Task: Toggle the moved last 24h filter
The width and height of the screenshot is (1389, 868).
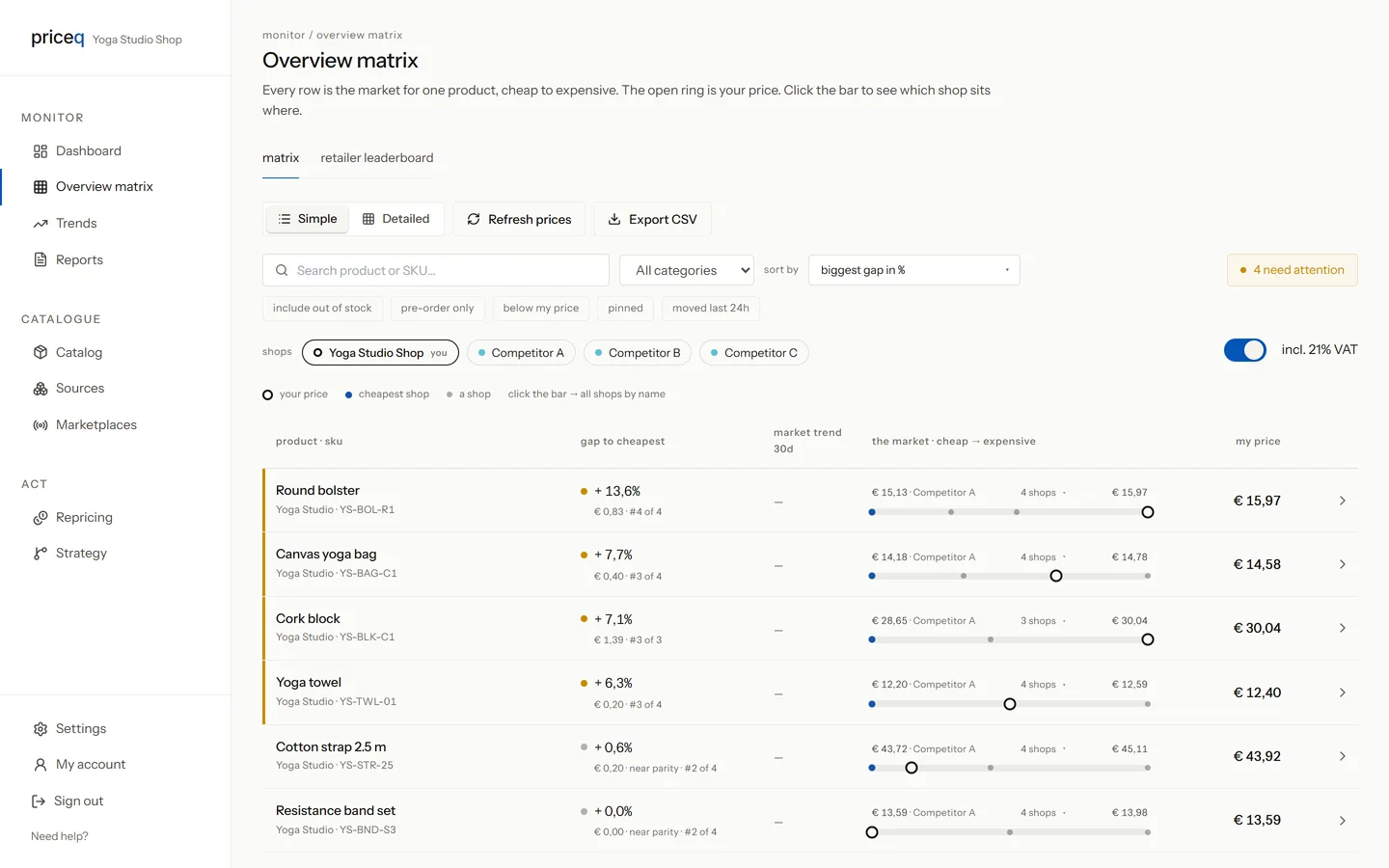Action: 711,309
